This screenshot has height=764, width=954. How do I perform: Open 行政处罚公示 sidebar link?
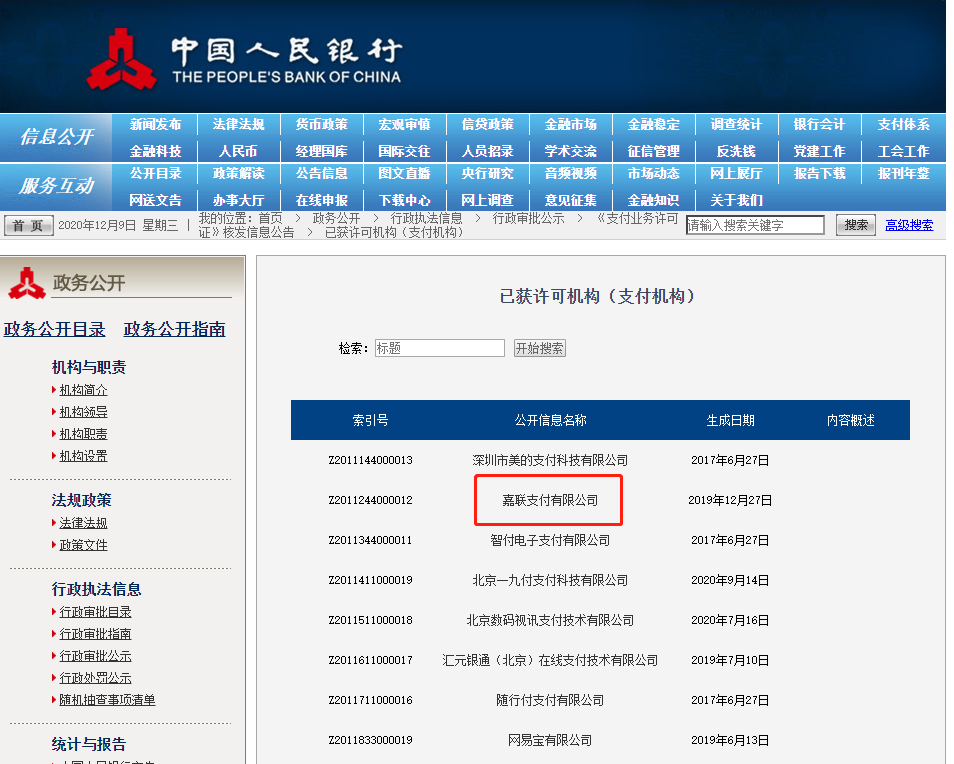click(96, 678)
